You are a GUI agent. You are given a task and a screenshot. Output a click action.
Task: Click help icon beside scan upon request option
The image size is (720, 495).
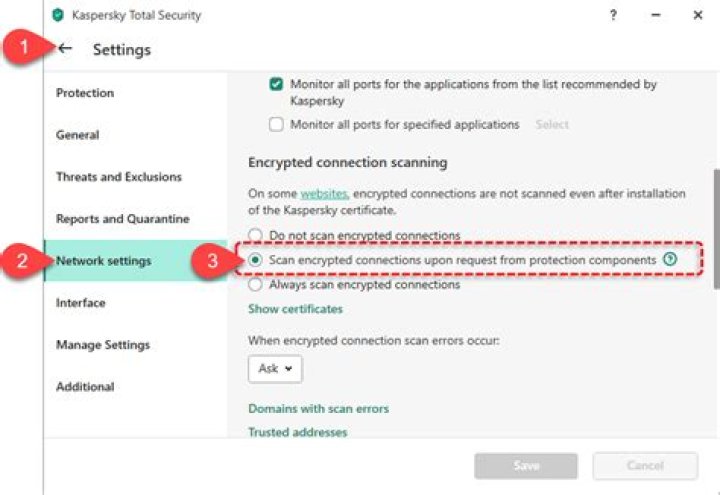(670, 259)
